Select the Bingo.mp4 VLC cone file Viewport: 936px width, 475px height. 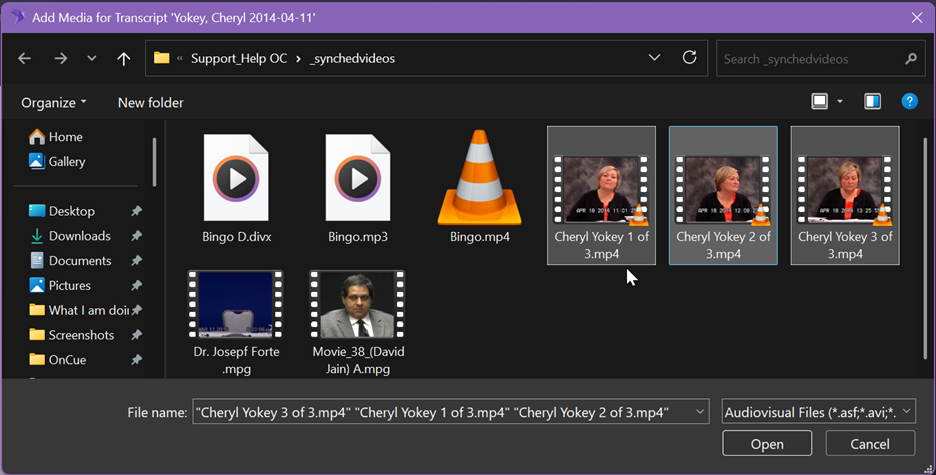click(x=480, y=180)
